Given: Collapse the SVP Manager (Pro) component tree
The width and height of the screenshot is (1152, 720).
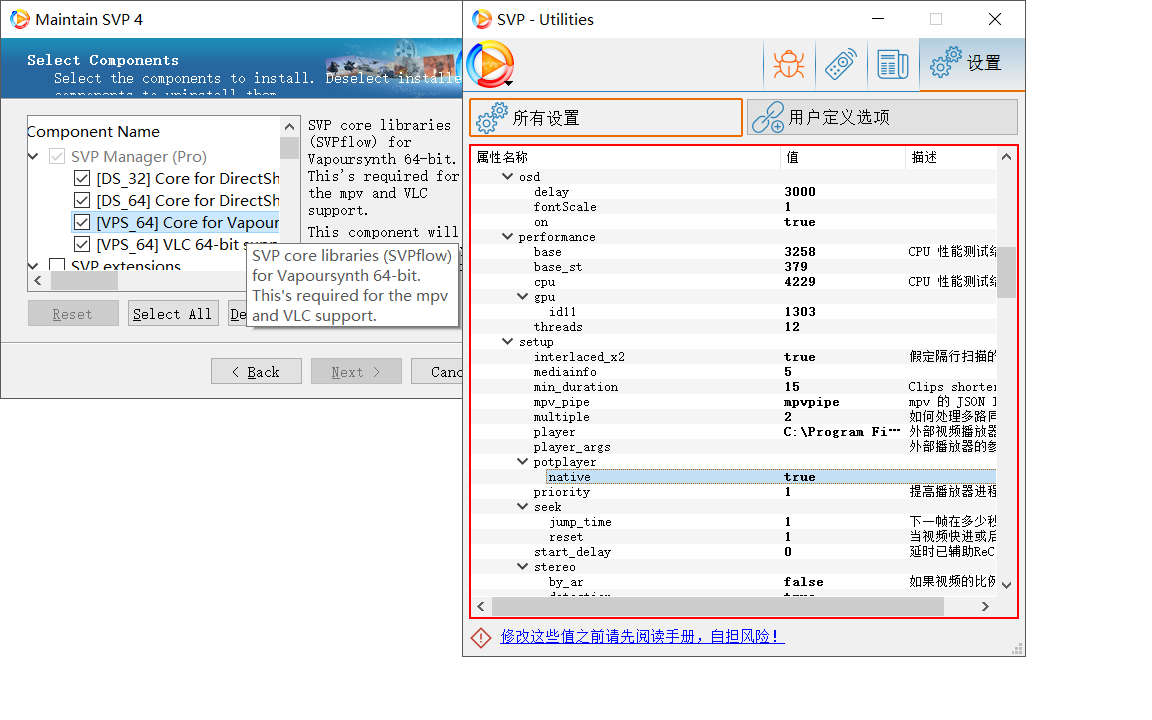Looking at the screenshot, I should 34,157.
